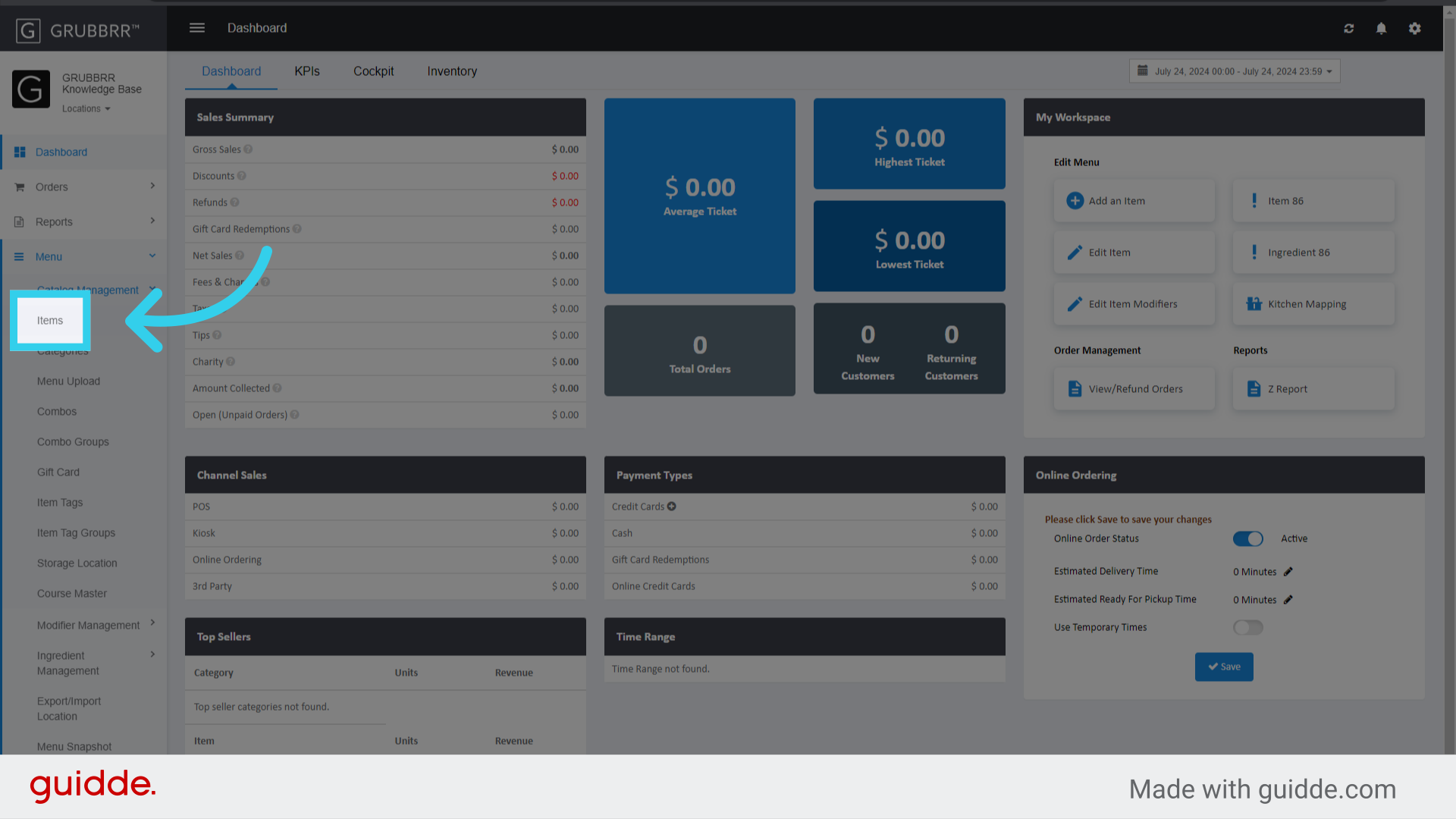Click the Menu list icon in sidebar
The width and height of the screenshot is (1456, 819).
point(20,257)
